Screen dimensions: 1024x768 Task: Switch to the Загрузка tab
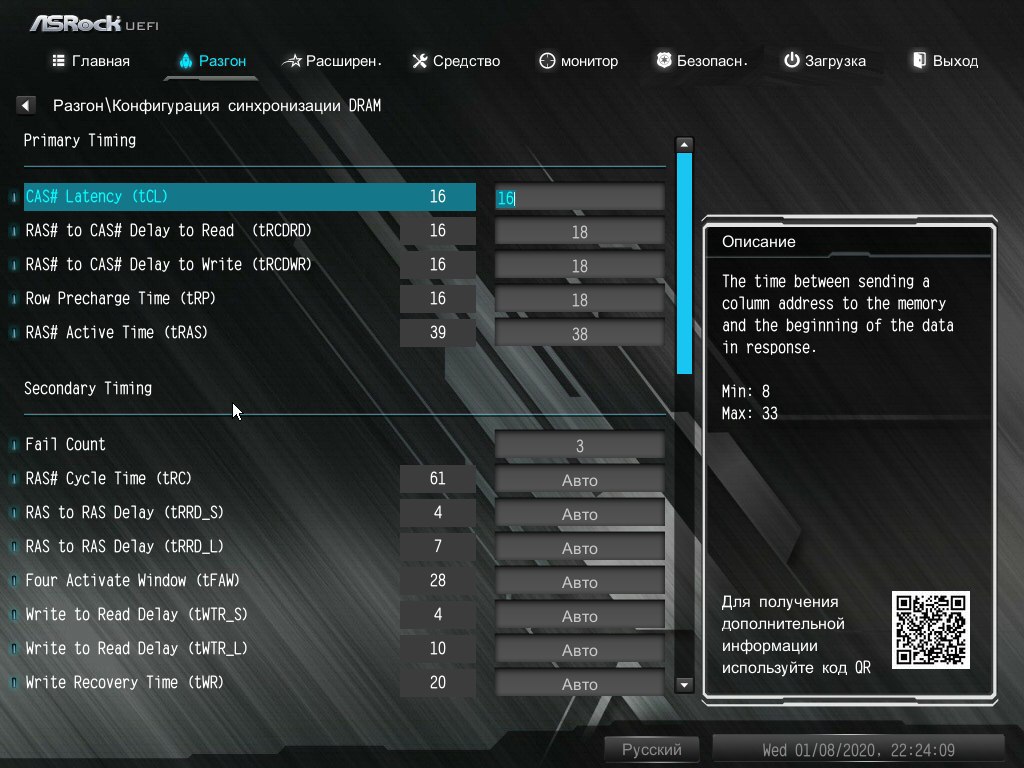coord(824,61)
